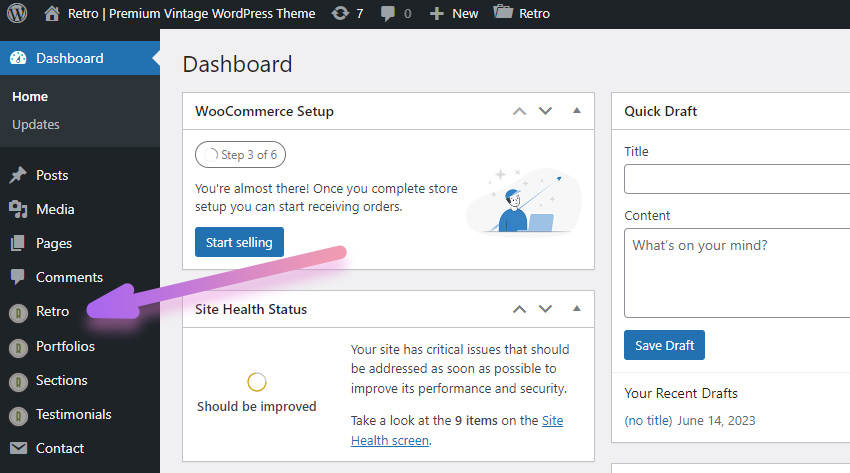Click the Quick Draft Title field
This screenshot has height=473, width=850.
click(737, 179)
